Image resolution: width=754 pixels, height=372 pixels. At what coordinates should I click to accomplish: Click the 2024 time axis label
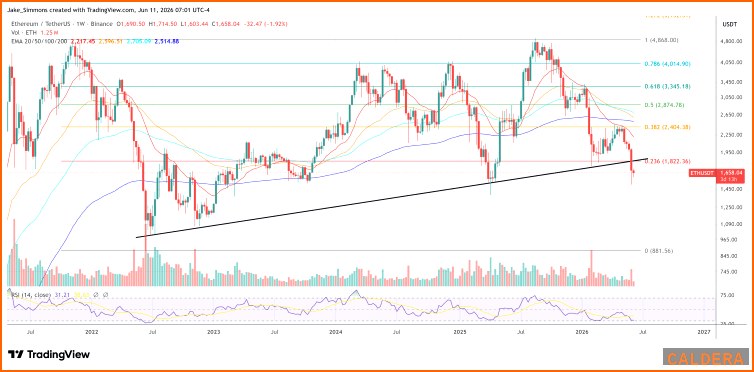336,332
